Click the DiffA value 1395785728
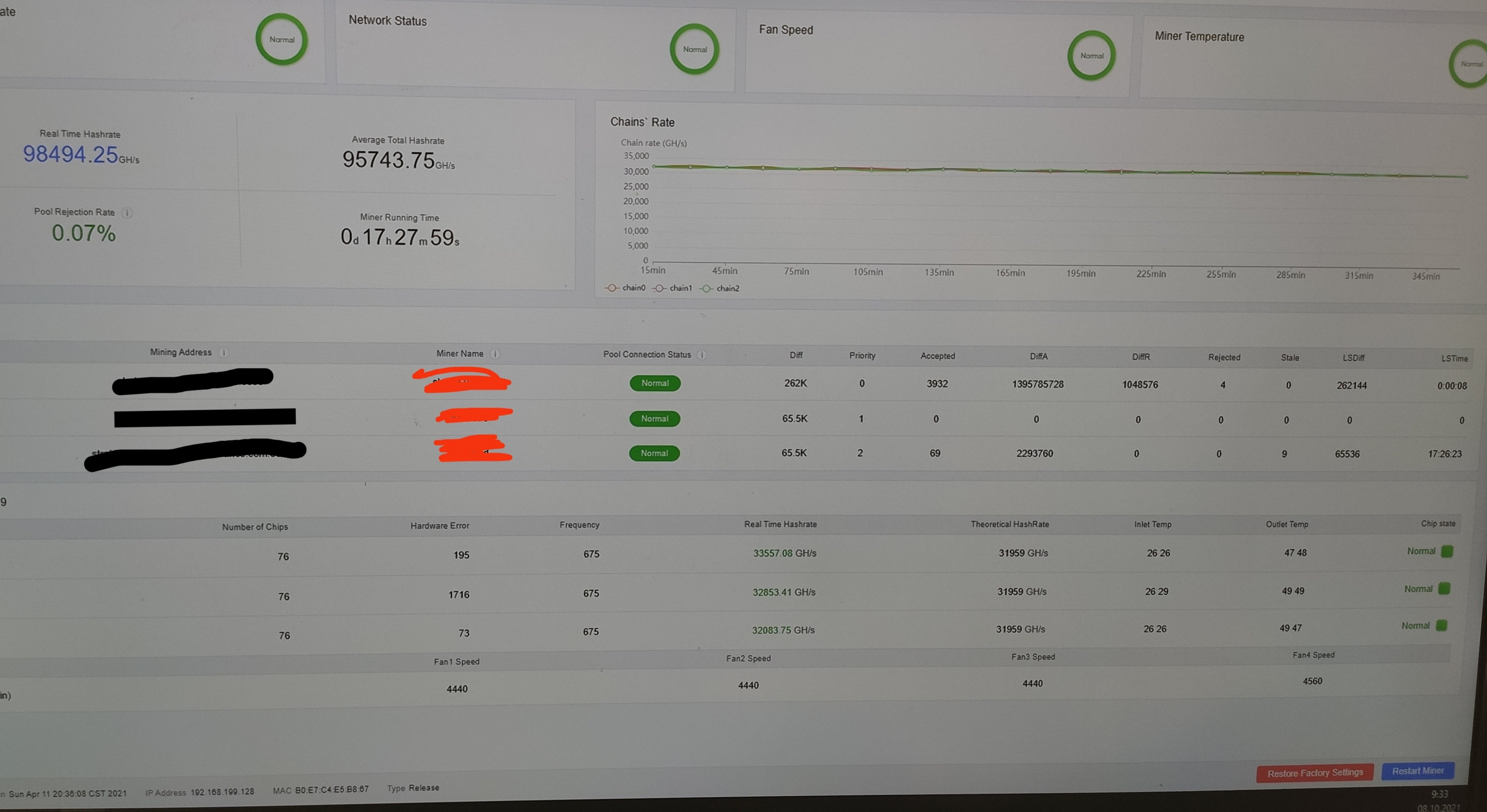This screenshot has width=1487, height=812. 1037,384
